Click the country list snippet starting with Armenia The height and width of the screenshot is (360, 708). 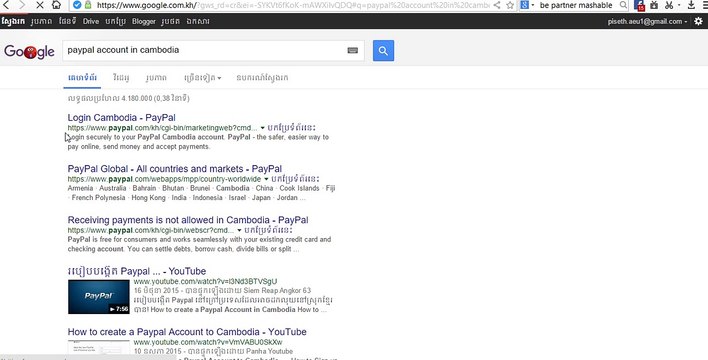(201, 193)
